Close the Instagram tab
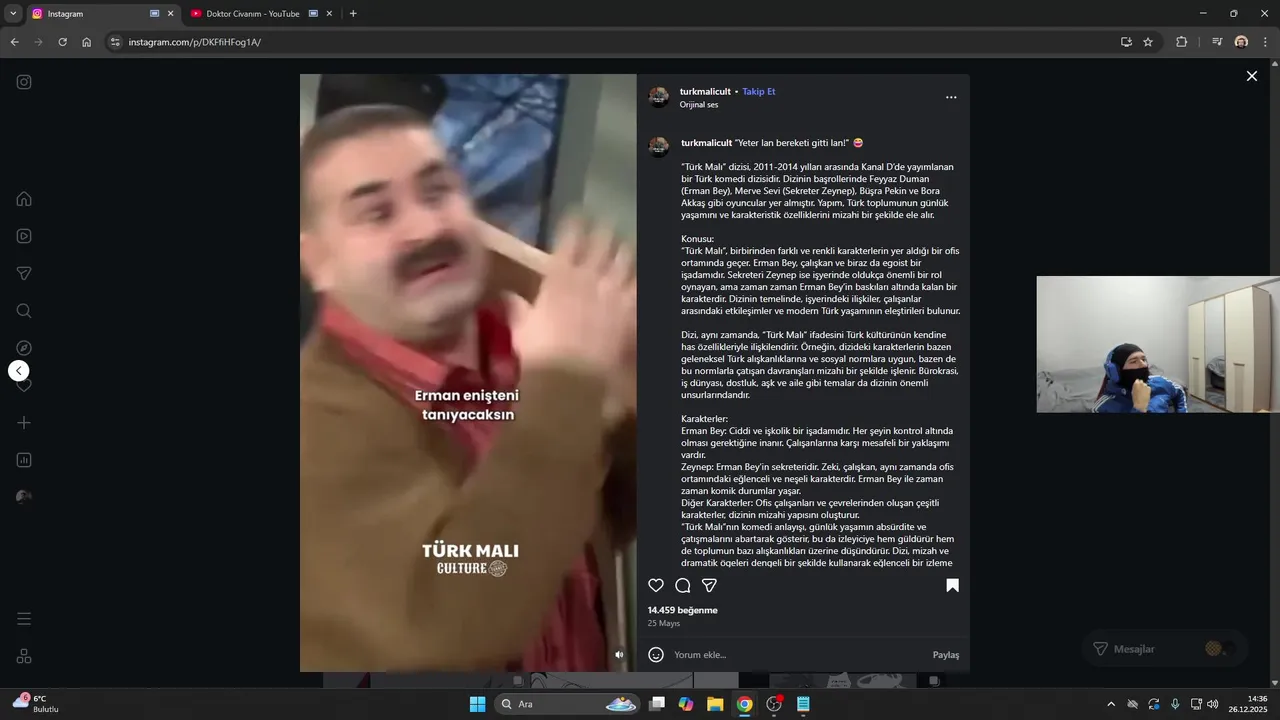This screenshot has width=1280, height=720. click(x=170, y=14)
